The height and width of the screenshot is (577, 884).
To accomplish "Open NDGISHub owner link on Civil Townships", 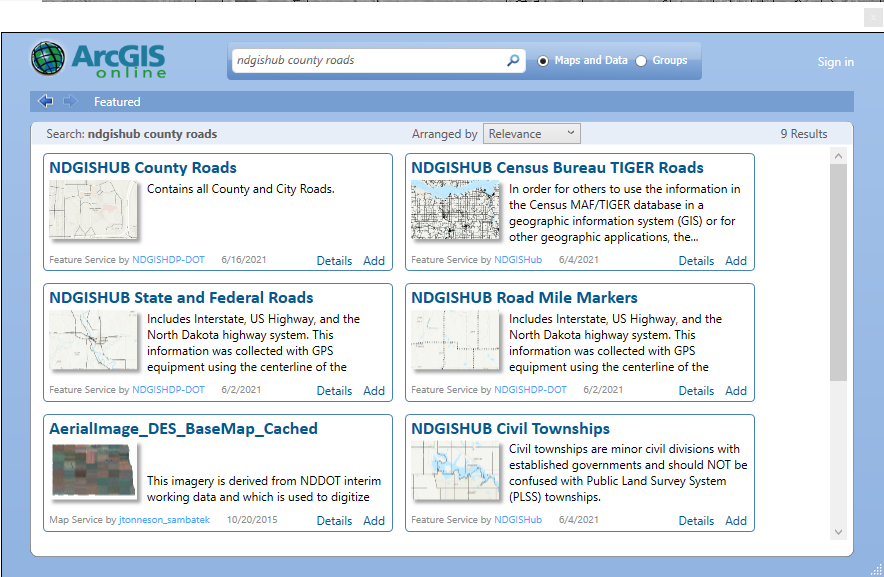I will point(518,519).
